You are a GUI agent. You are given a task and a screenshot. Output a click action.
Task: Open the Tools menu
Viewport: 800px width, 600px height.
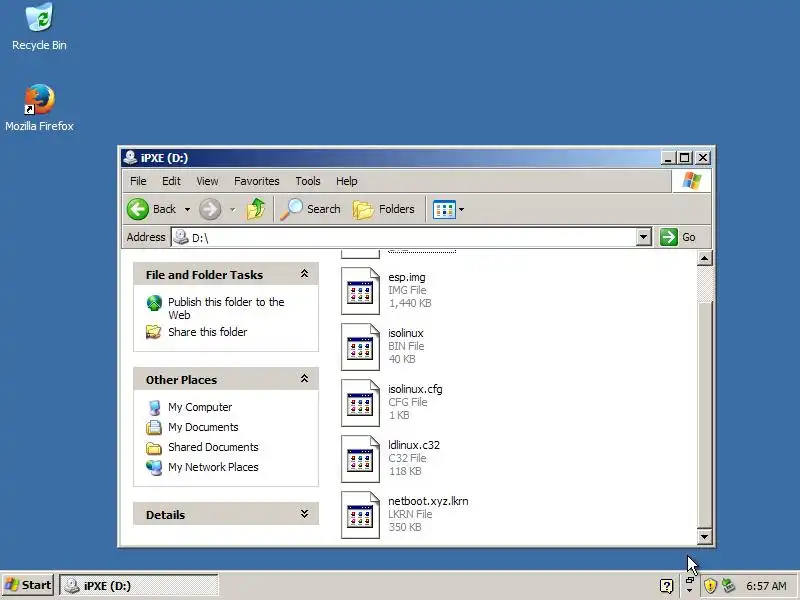(x=308, y=181)
